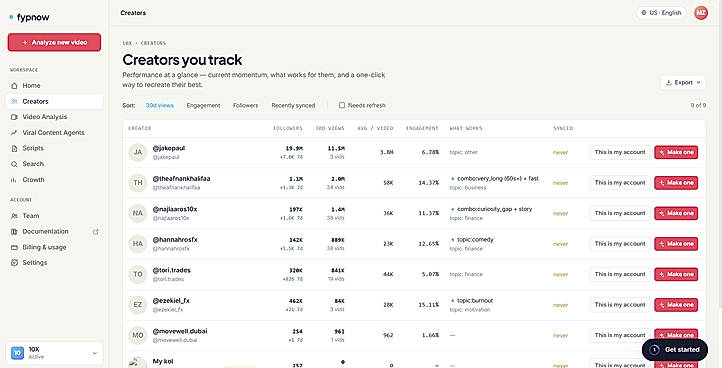Open the Export dropdown

(683, 82)
